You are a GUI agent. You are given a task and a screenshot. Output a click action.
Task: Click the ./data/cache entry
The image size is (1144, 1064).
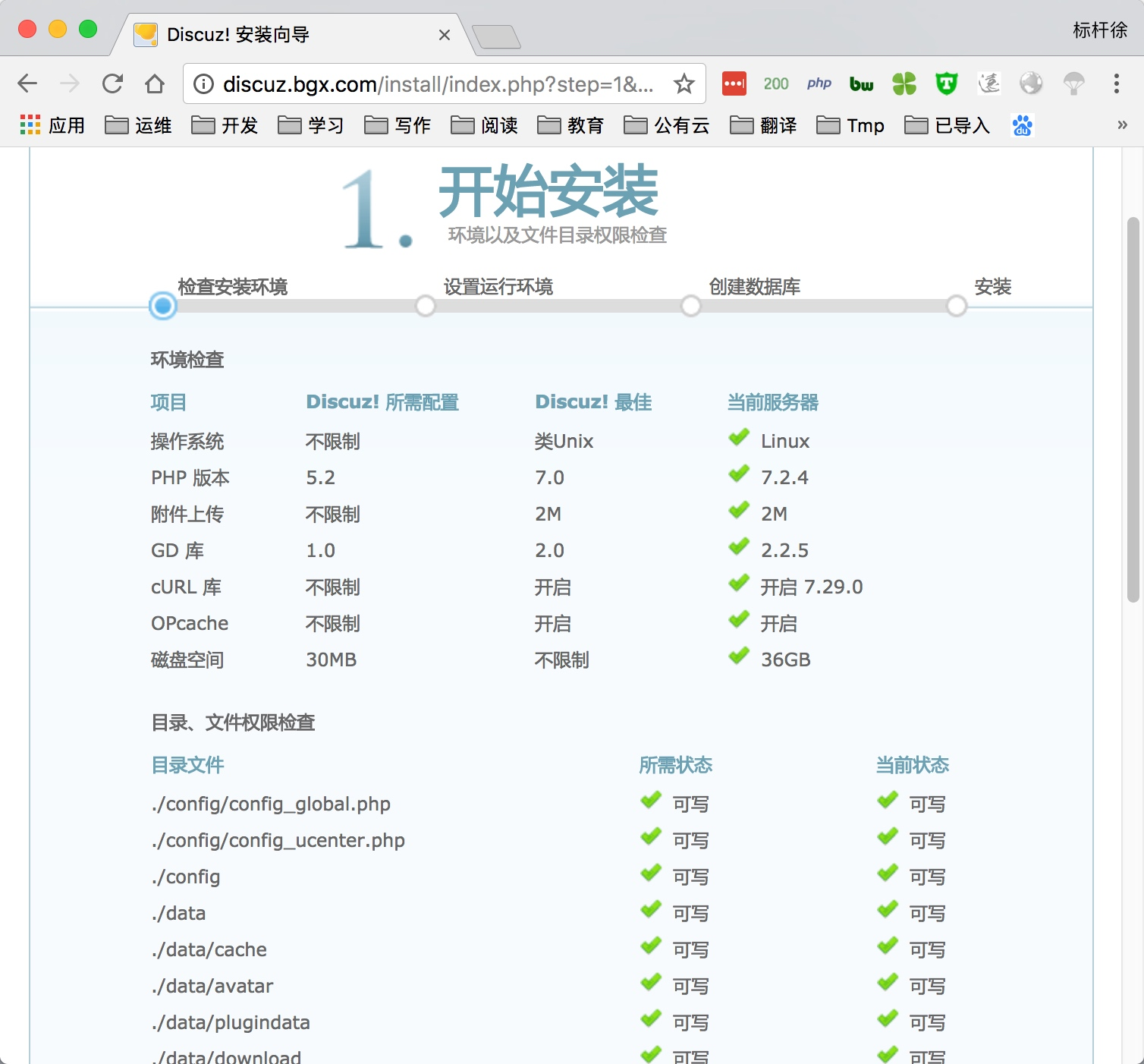click(x=209, y=949)
